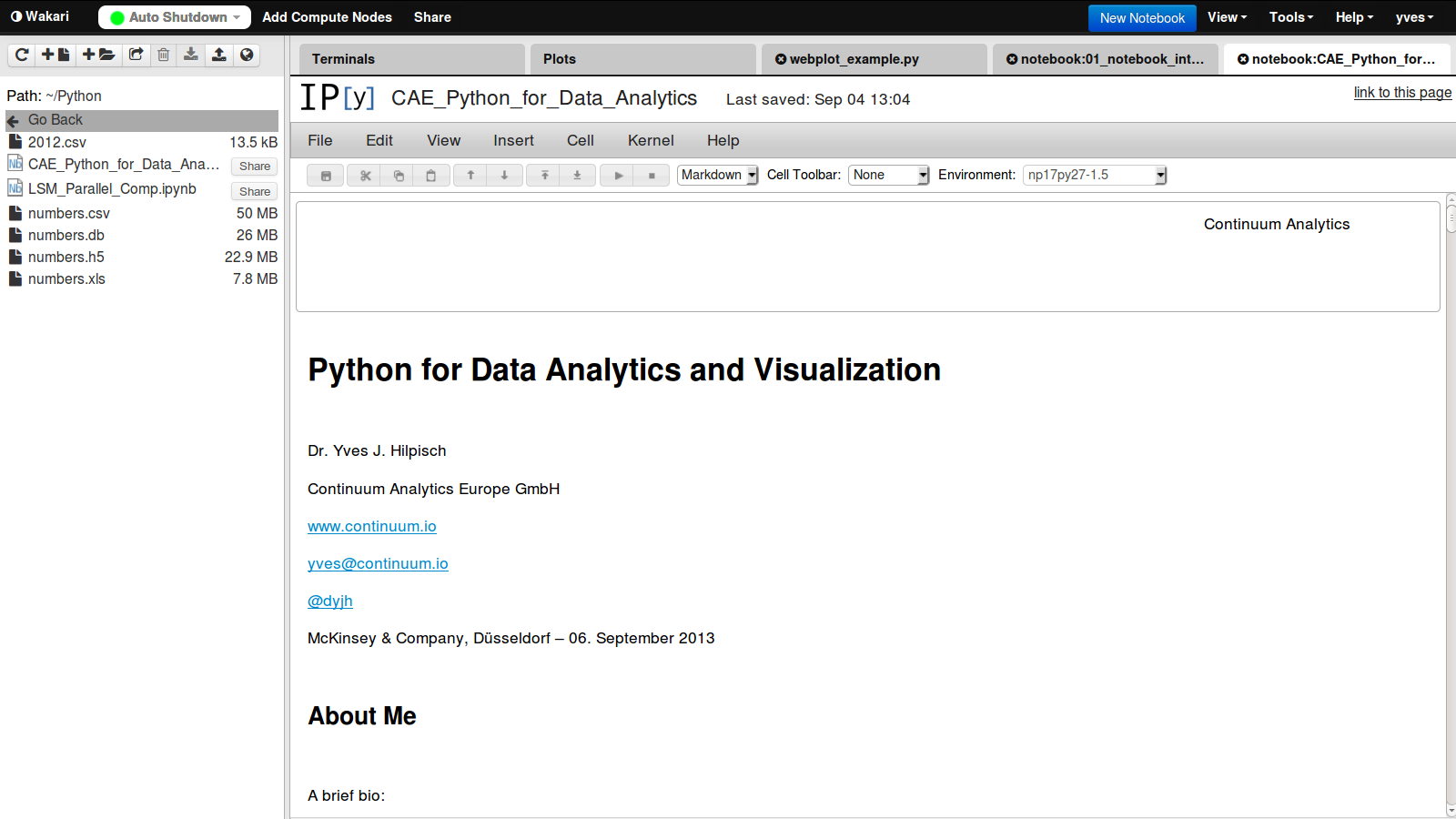
Task: Paste the cell using the clipboard icon
Action: pyautogui.click(x=431, y=176)
